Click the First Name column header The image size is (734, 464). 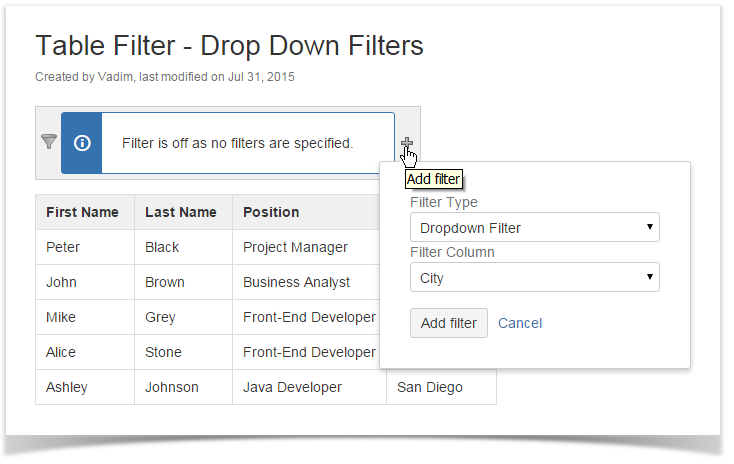point(82,212)
